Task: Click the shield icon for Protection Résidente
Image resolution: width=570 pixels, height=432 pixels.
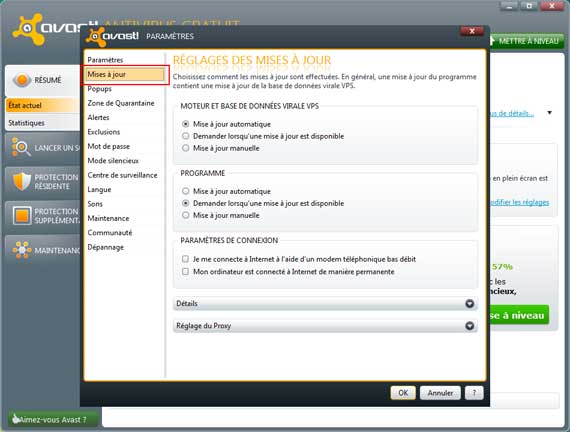Action: click(x=22, y=181)
